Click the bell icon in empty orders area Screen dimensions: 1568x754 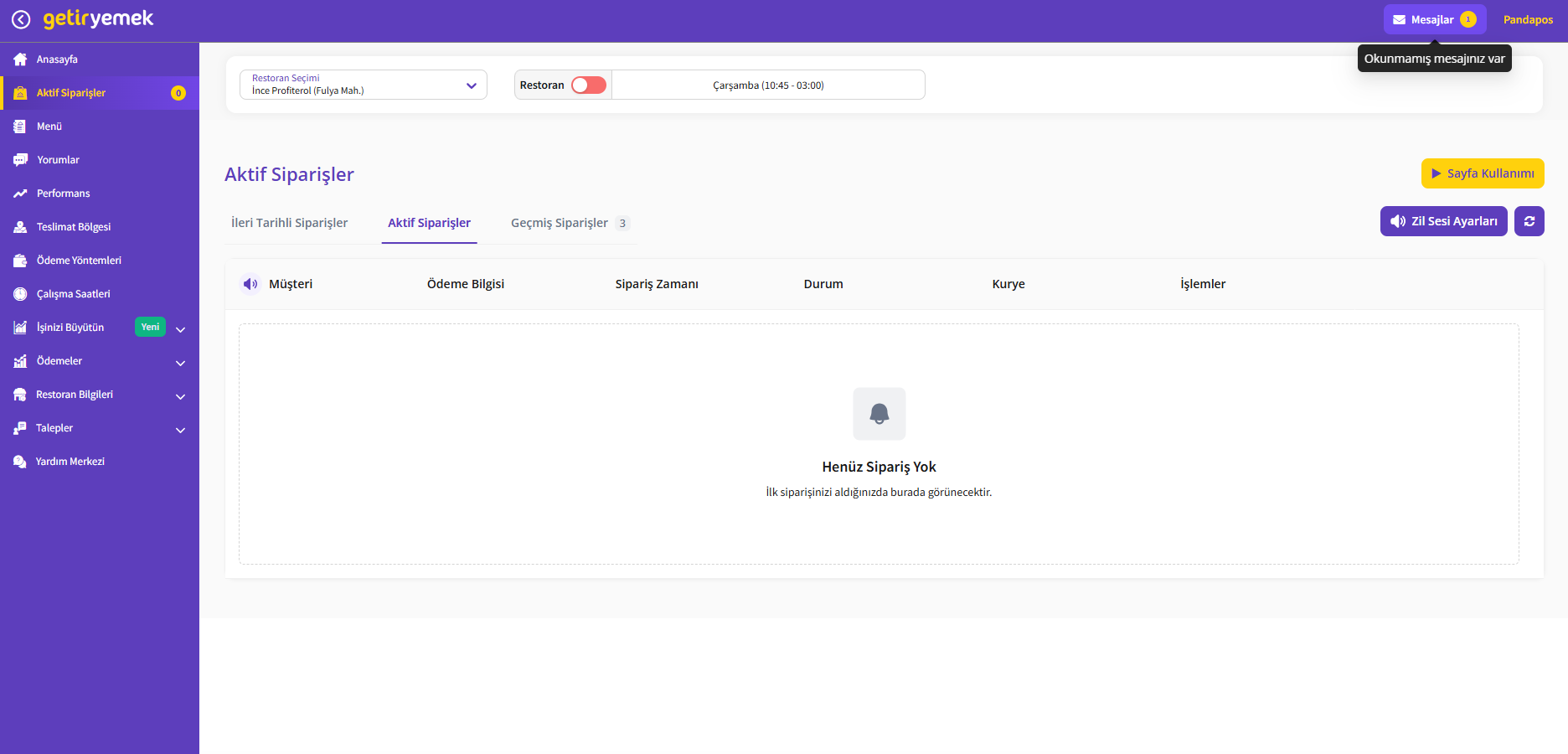click(x=879, y=414)
